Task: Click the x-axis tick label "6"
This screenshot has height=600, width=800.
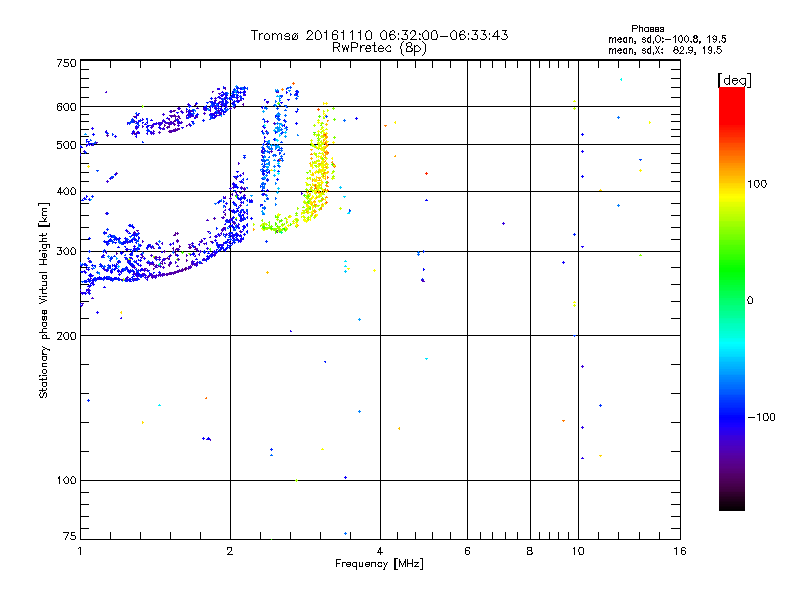Action: click(x=467, y=551)
